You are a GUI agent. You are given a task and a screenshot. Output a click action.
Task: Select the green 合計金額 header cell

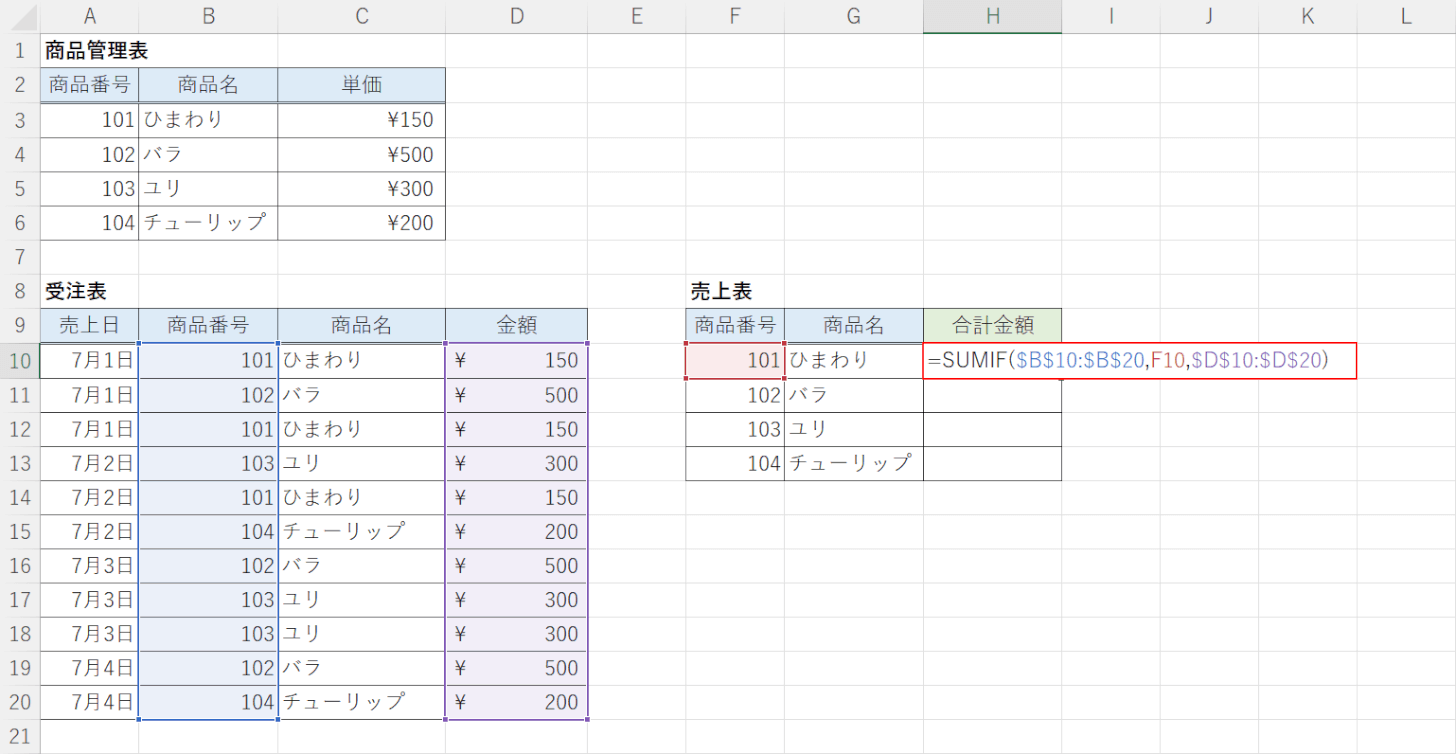click(x=992, y=325)
